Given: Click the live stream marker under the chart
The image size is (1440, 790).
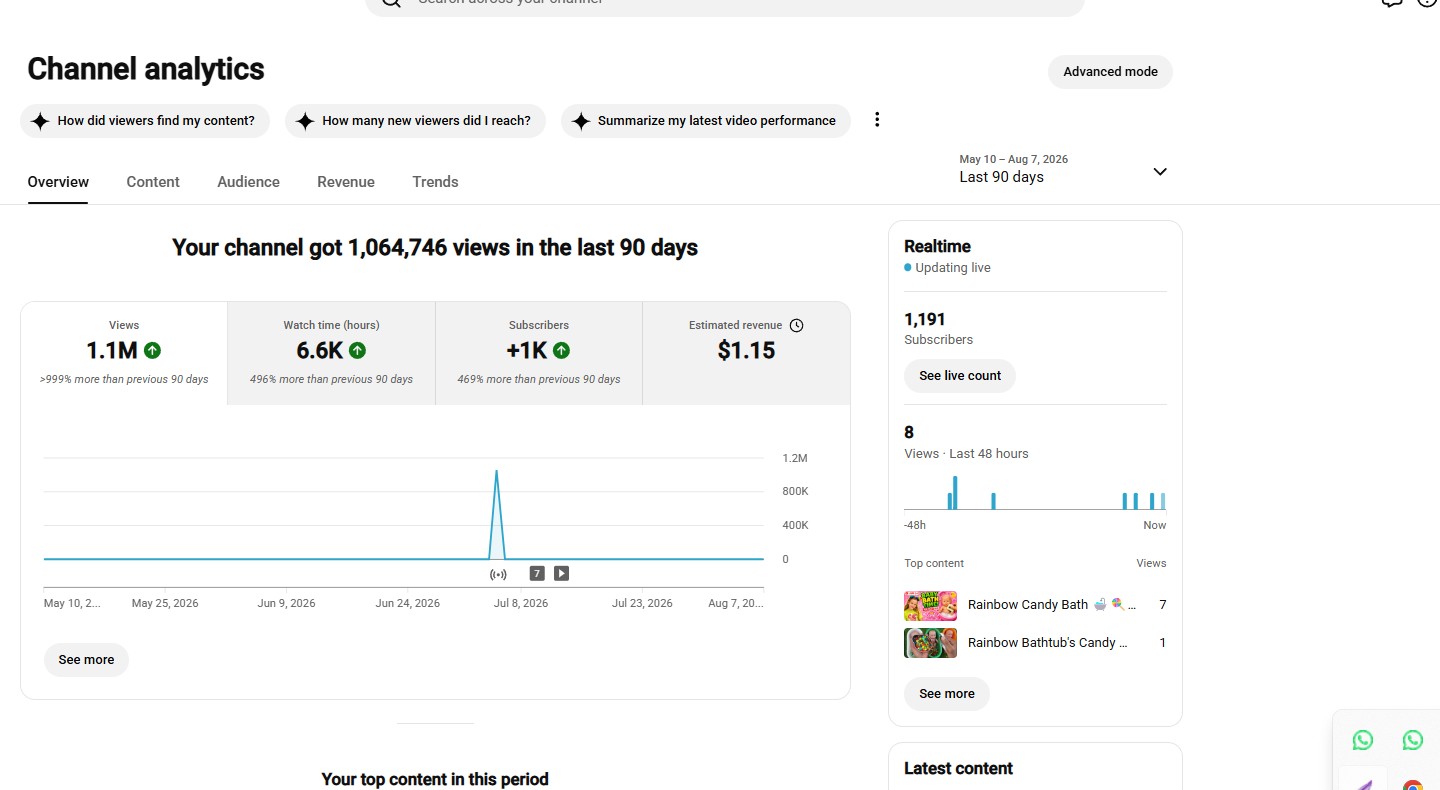Looking at the screenshot, I should tap(498, 574).
